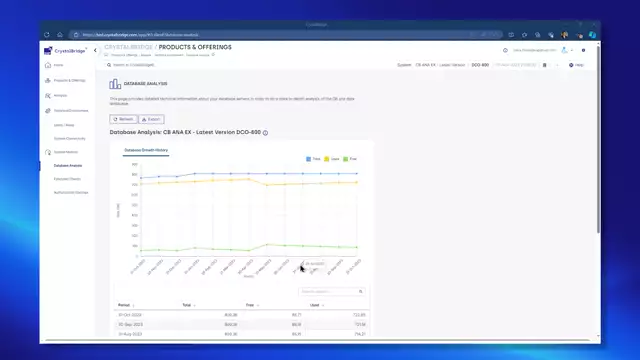Open Products & Offerings sidebar item

[70, 80]
